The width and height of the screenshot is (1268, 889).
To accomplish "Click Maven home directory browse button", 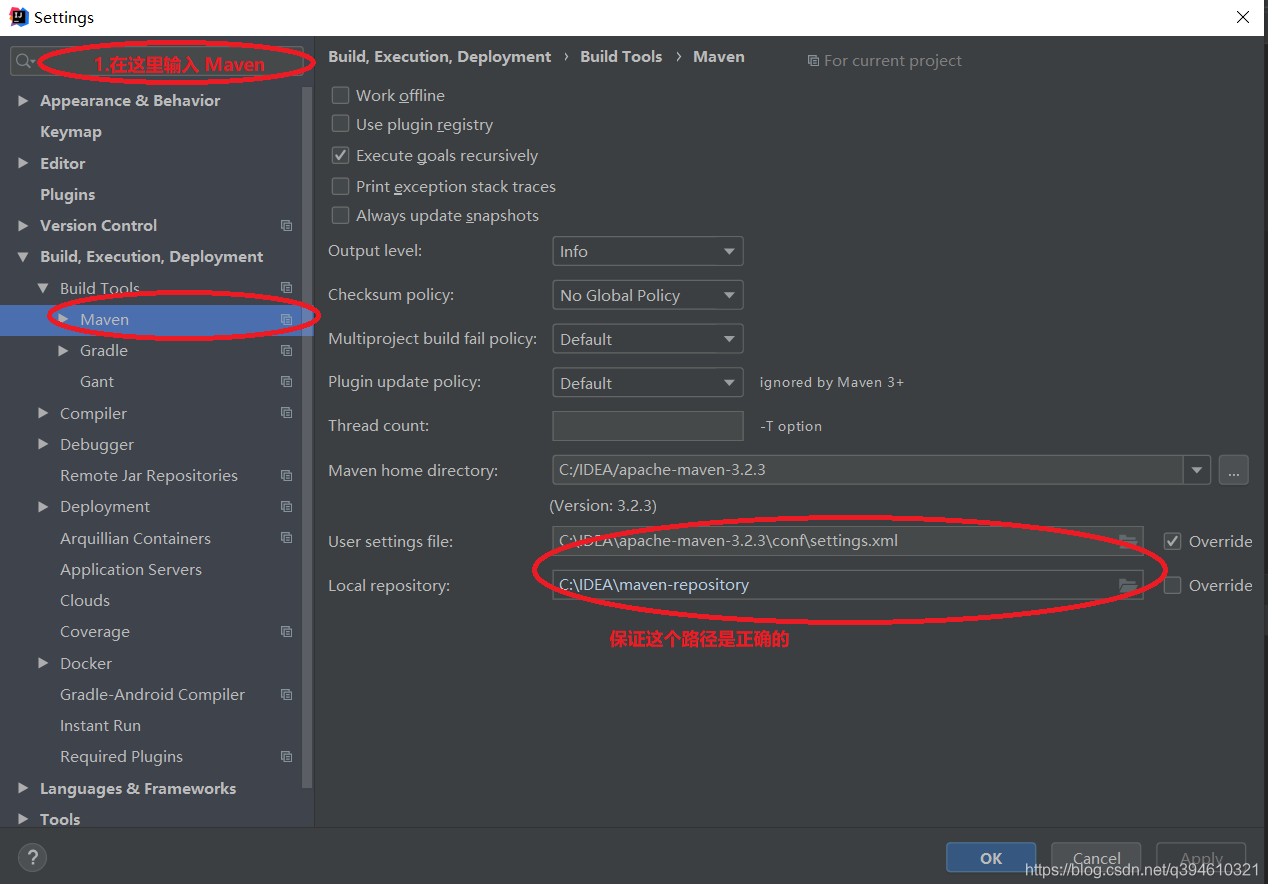I will click(1233, 470).
